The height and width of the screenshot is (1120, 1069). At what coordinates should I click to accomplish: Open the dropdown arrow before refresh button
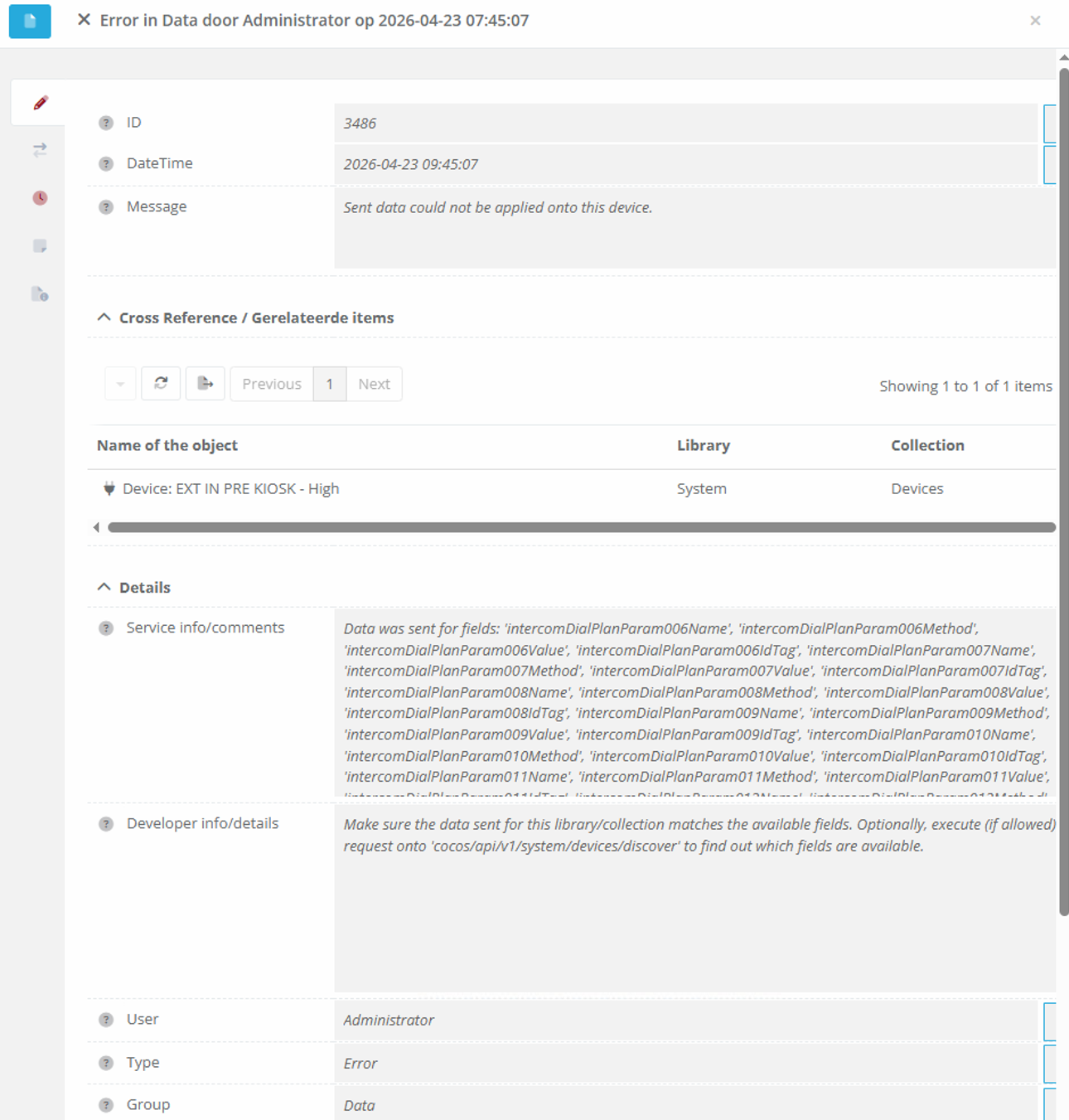point(120,384)
